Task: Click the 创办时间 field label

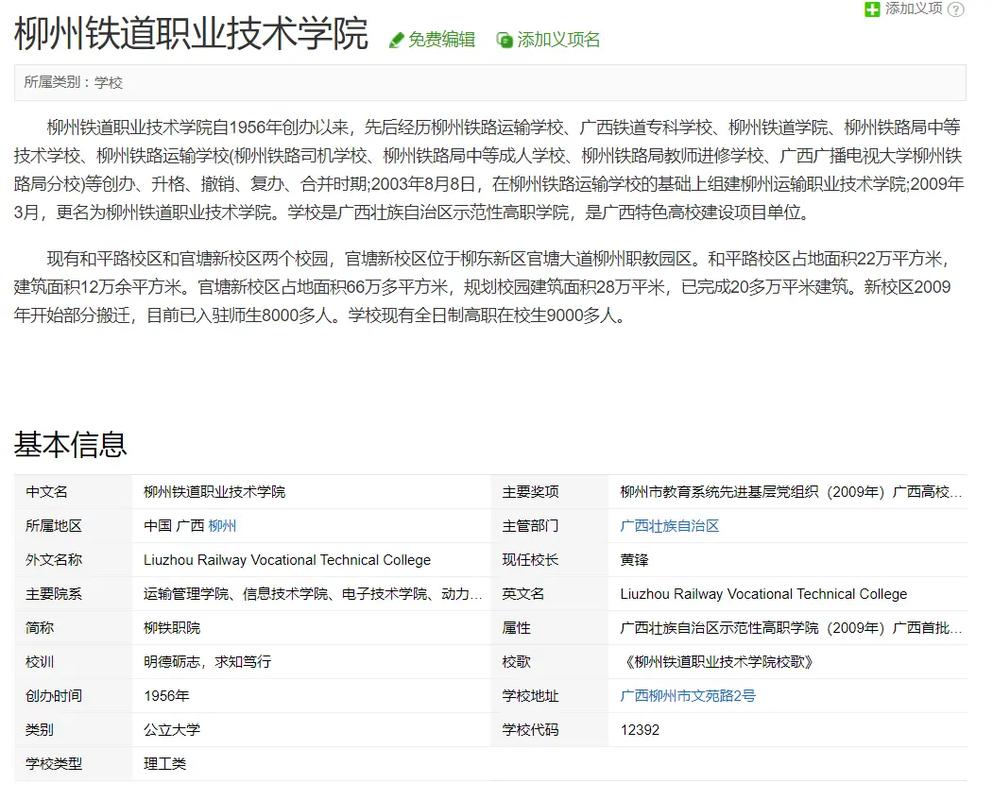Action: click(x=53, y=695)
